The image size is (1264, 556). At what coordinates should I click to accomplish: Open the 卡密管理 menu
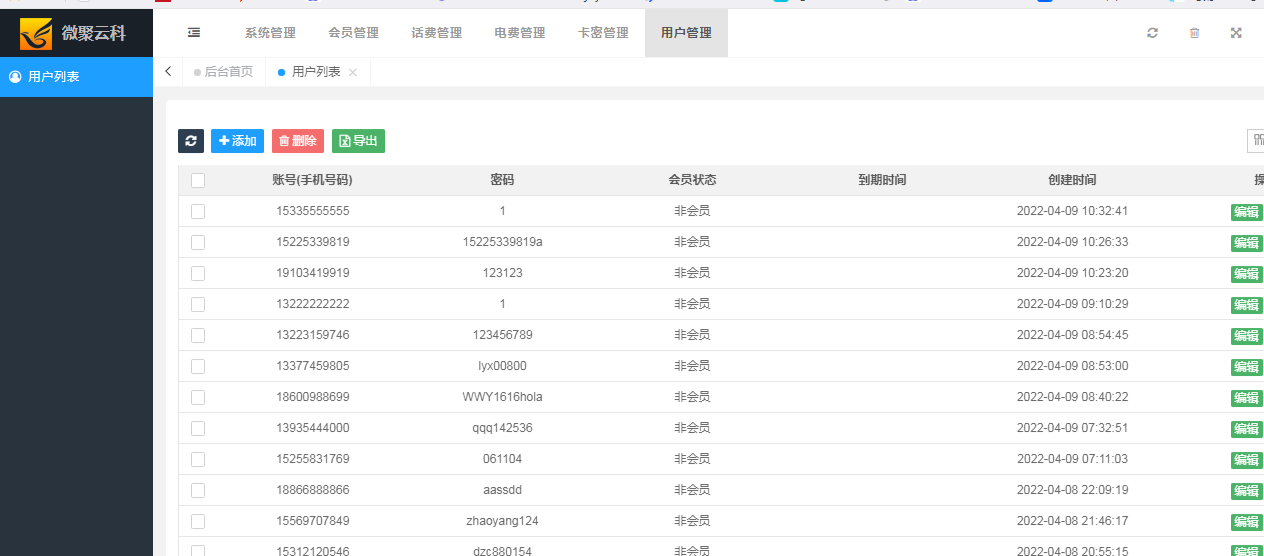click(x=603, y=33)
